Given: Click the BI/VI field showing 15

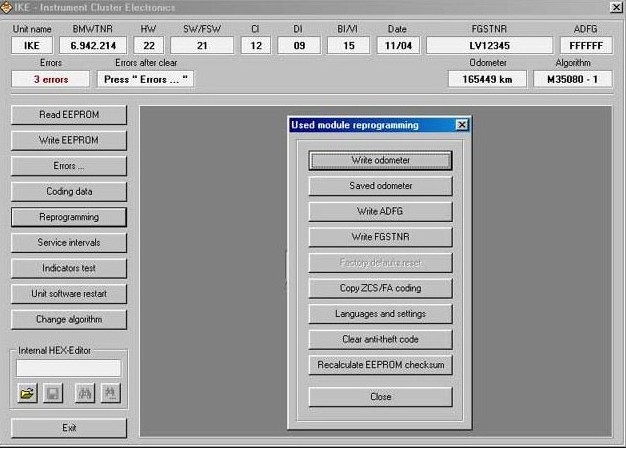Looking at the screenshot, I should pos(349,45).
